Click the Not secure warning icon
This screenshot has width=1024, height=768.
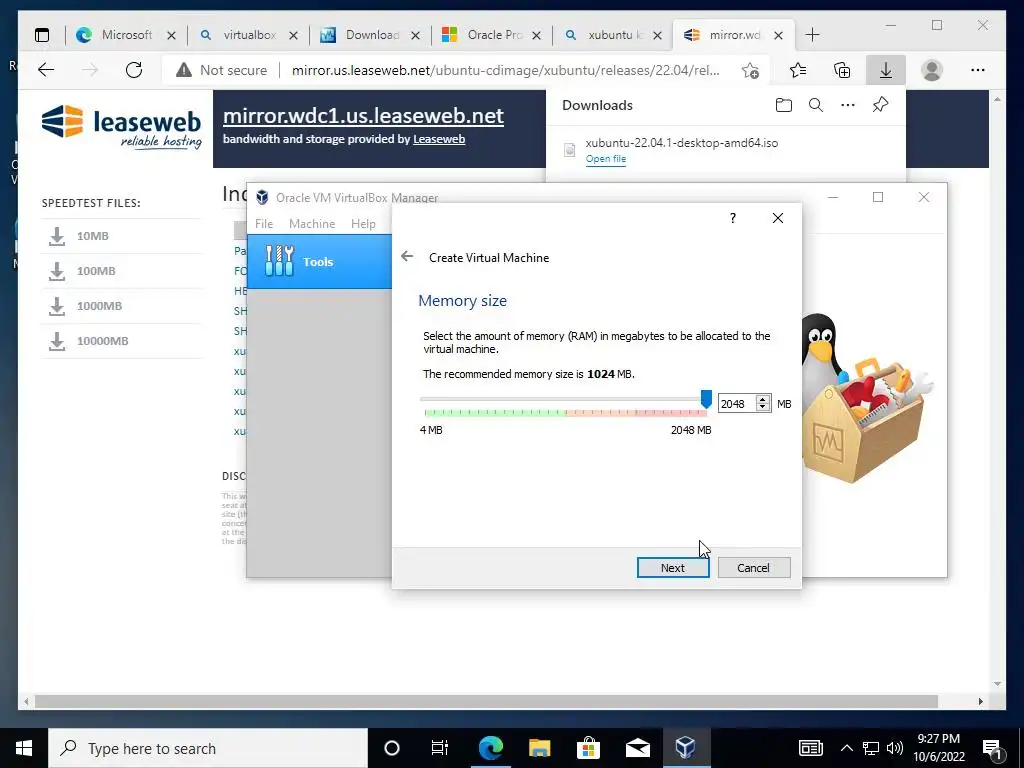coord(184,70)
